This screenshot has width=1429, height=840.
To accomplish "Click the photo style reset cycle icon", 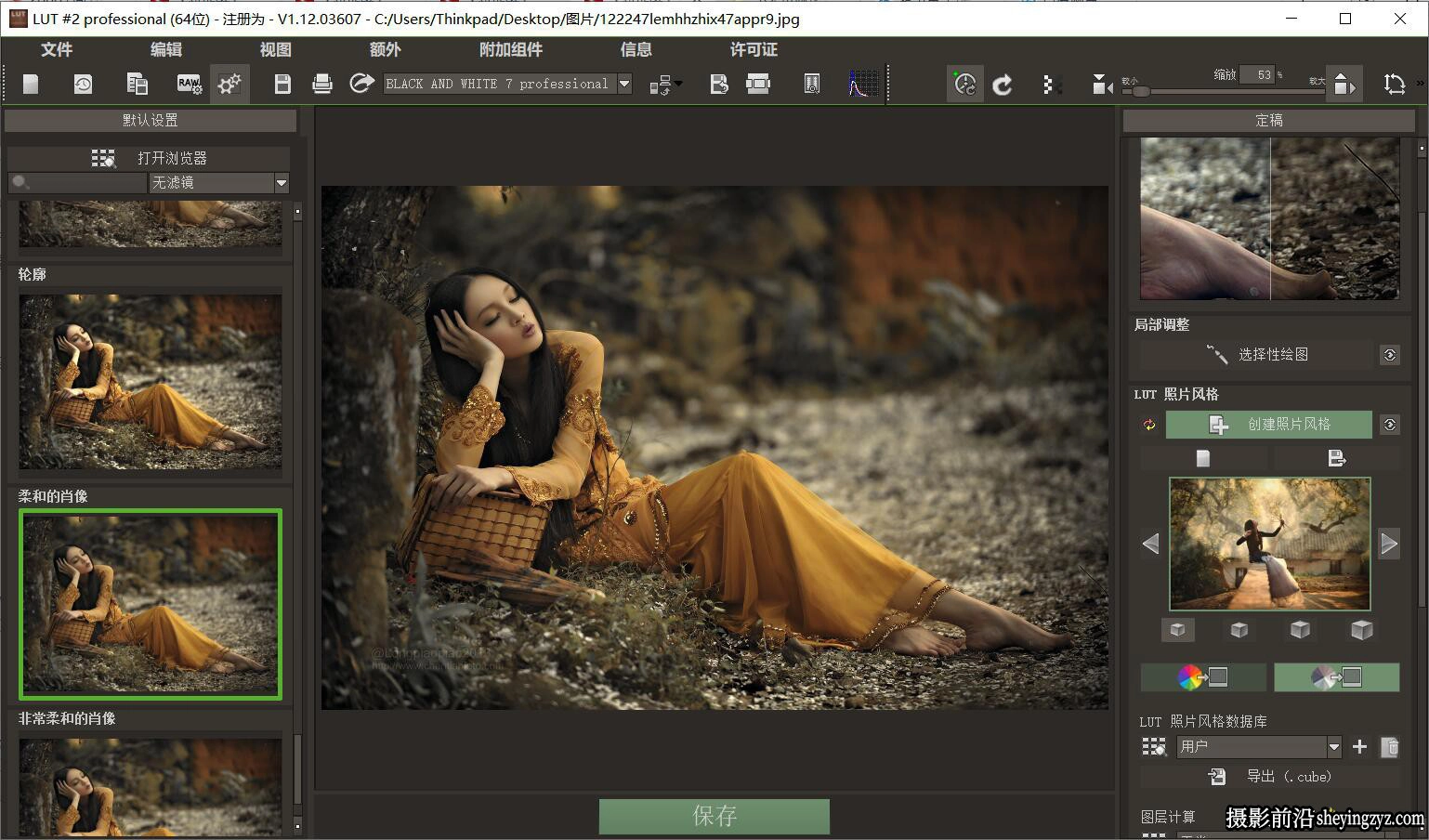I will [x=1149, y=425].
